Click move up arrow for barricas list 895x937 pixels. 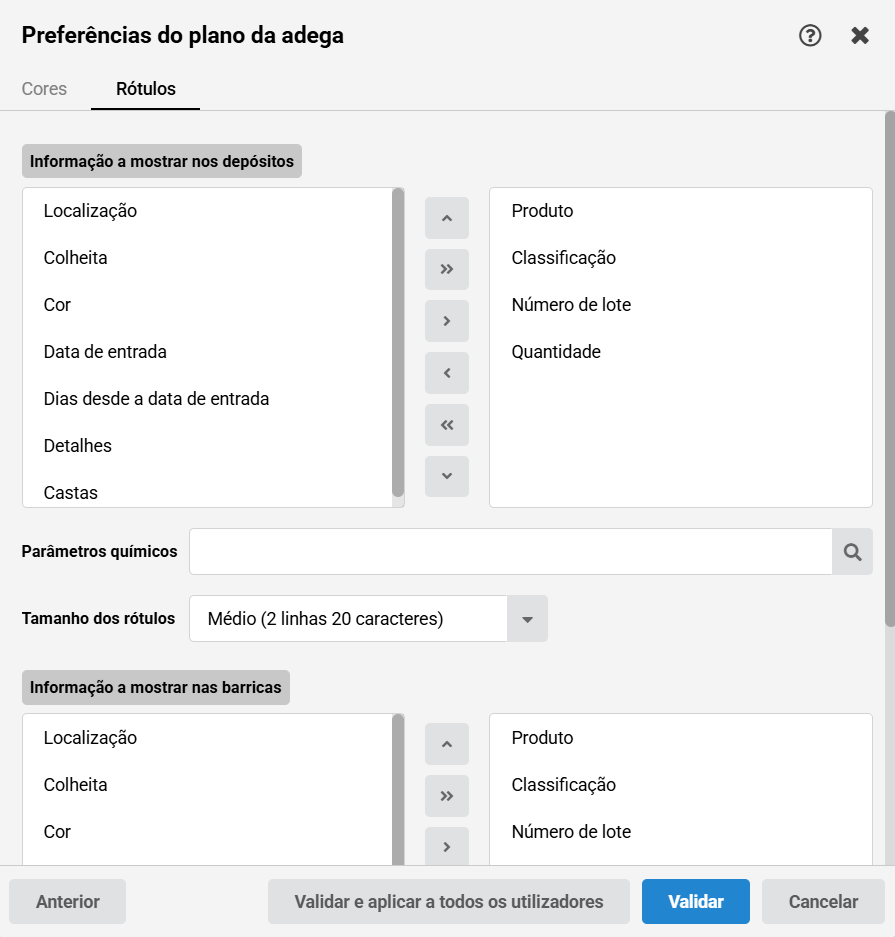[447, 744]
